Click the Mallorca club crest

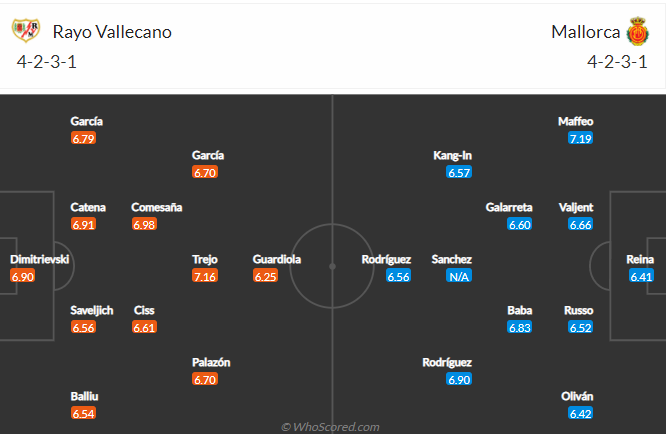pos(637,31)
